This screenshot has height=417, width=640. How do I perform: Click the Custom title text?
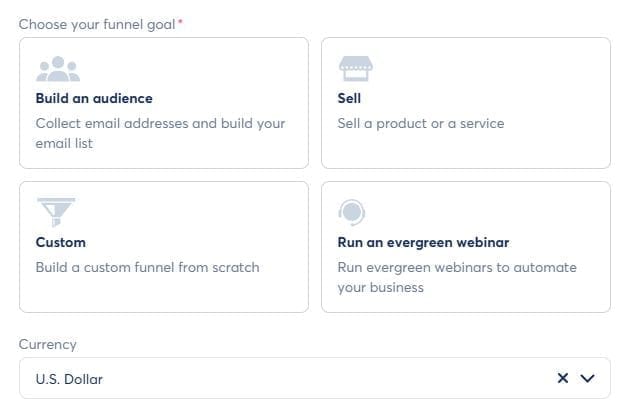point(60,242)
